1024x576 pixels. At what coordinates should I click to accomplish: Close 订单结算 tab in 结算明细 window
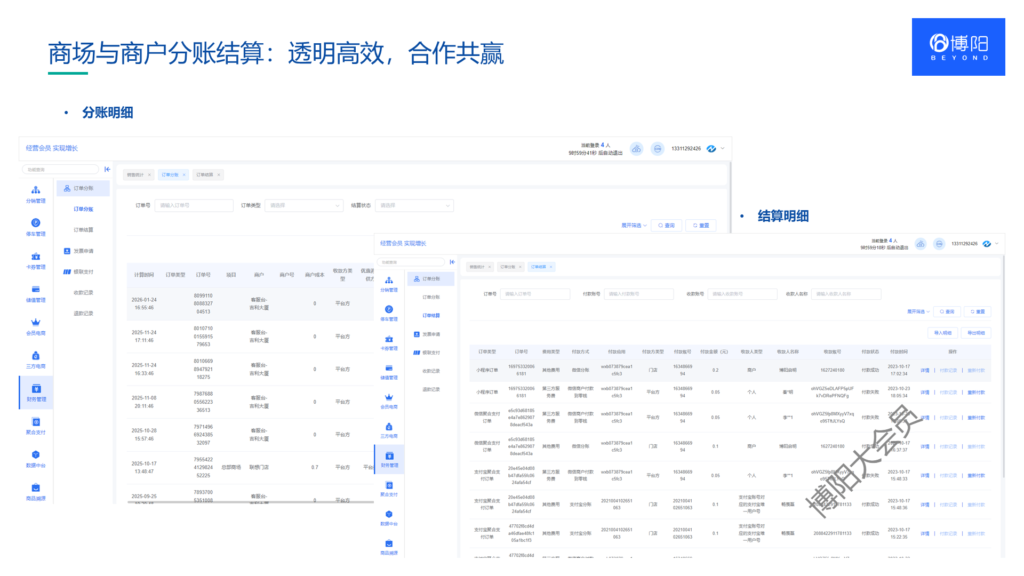point(551,267)
